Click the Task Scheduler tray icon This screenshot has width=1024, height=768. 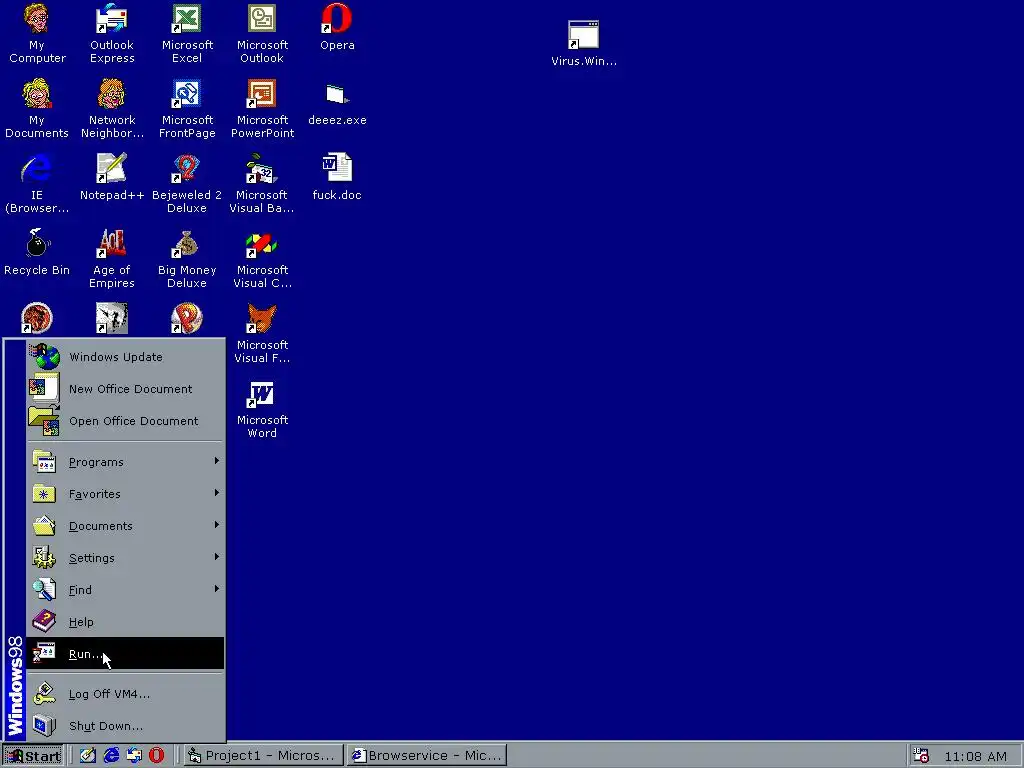921,756
